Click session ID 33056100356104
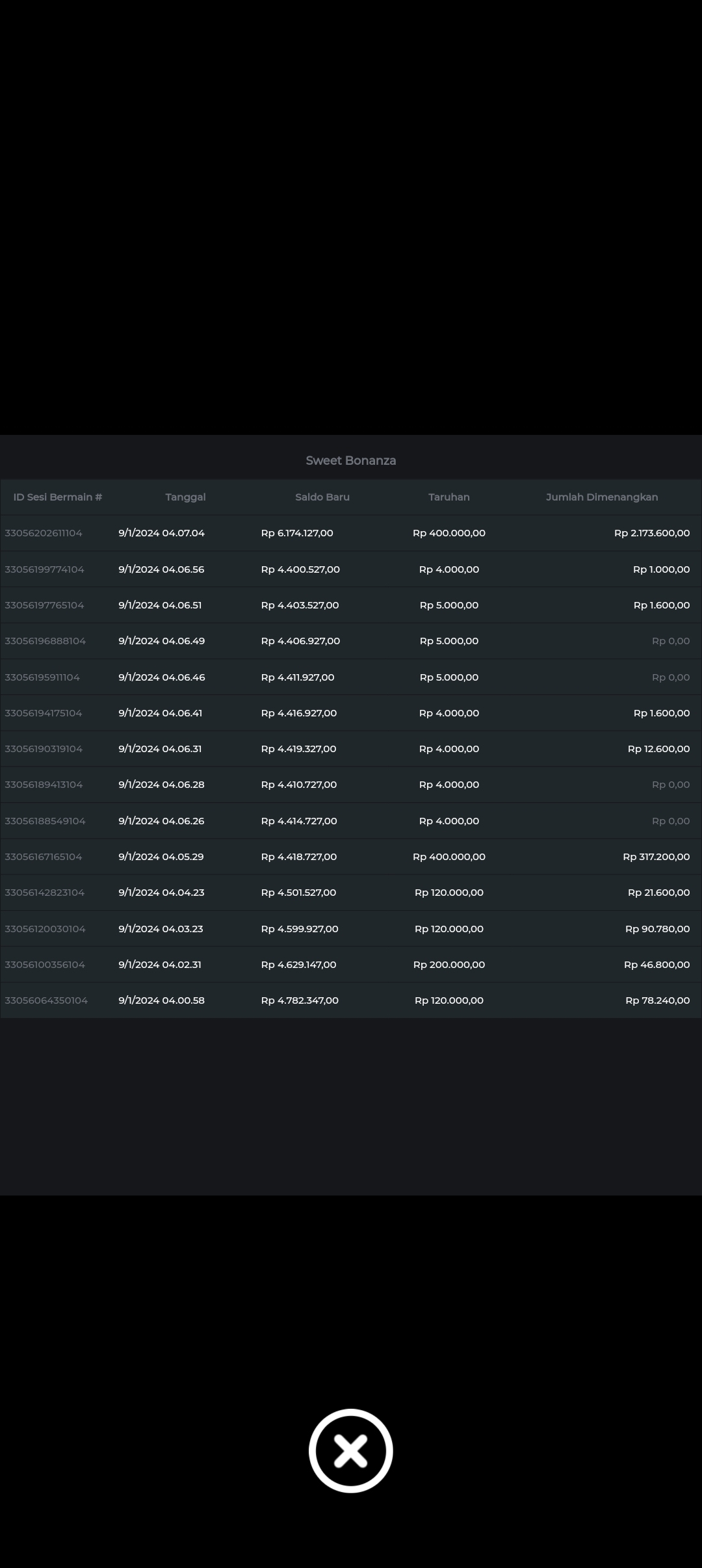The height and width of the screenshot is (1568, 702). [x=45, y=965]
